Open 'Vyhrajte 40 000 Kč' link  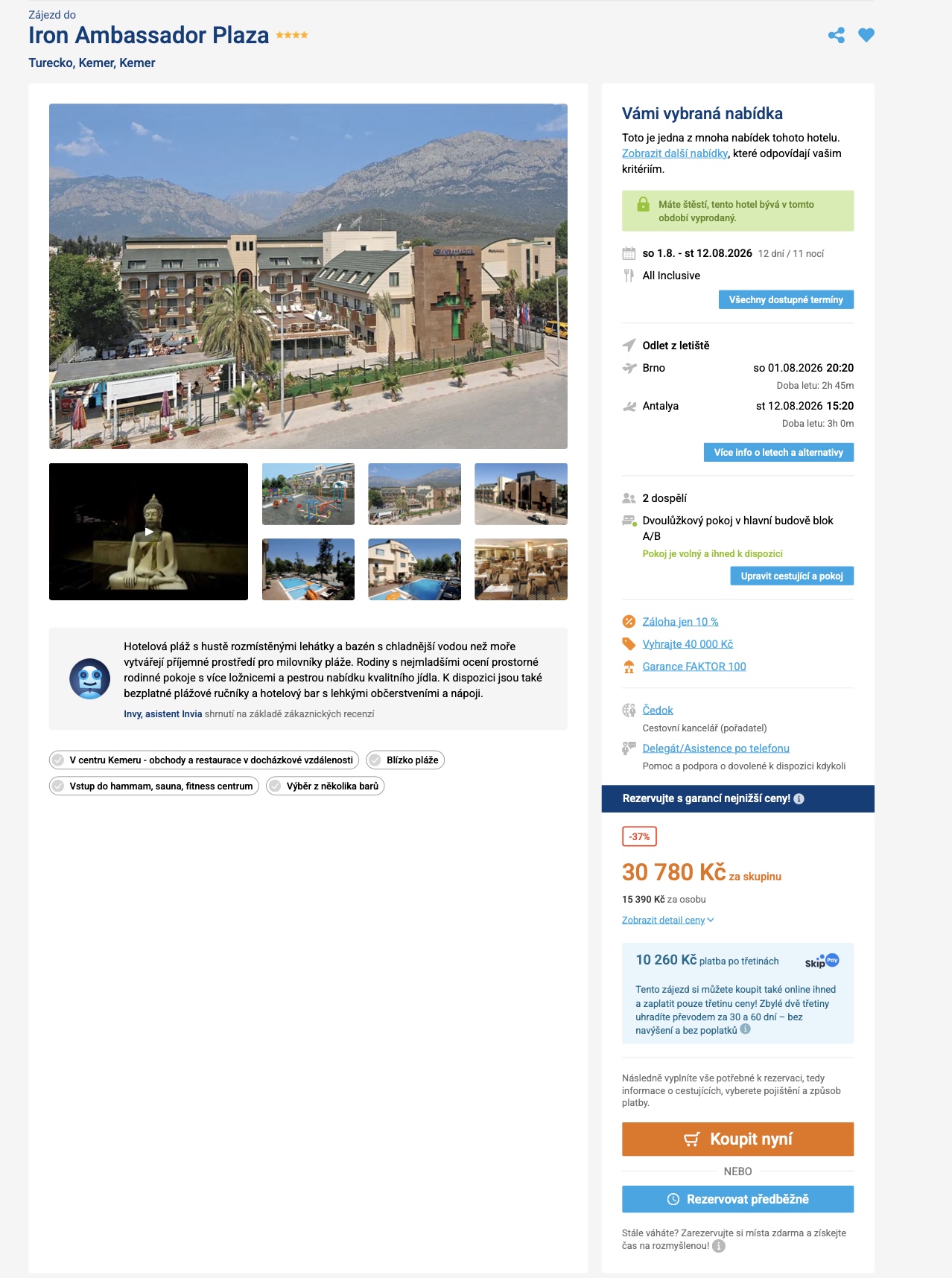[688, 644]
